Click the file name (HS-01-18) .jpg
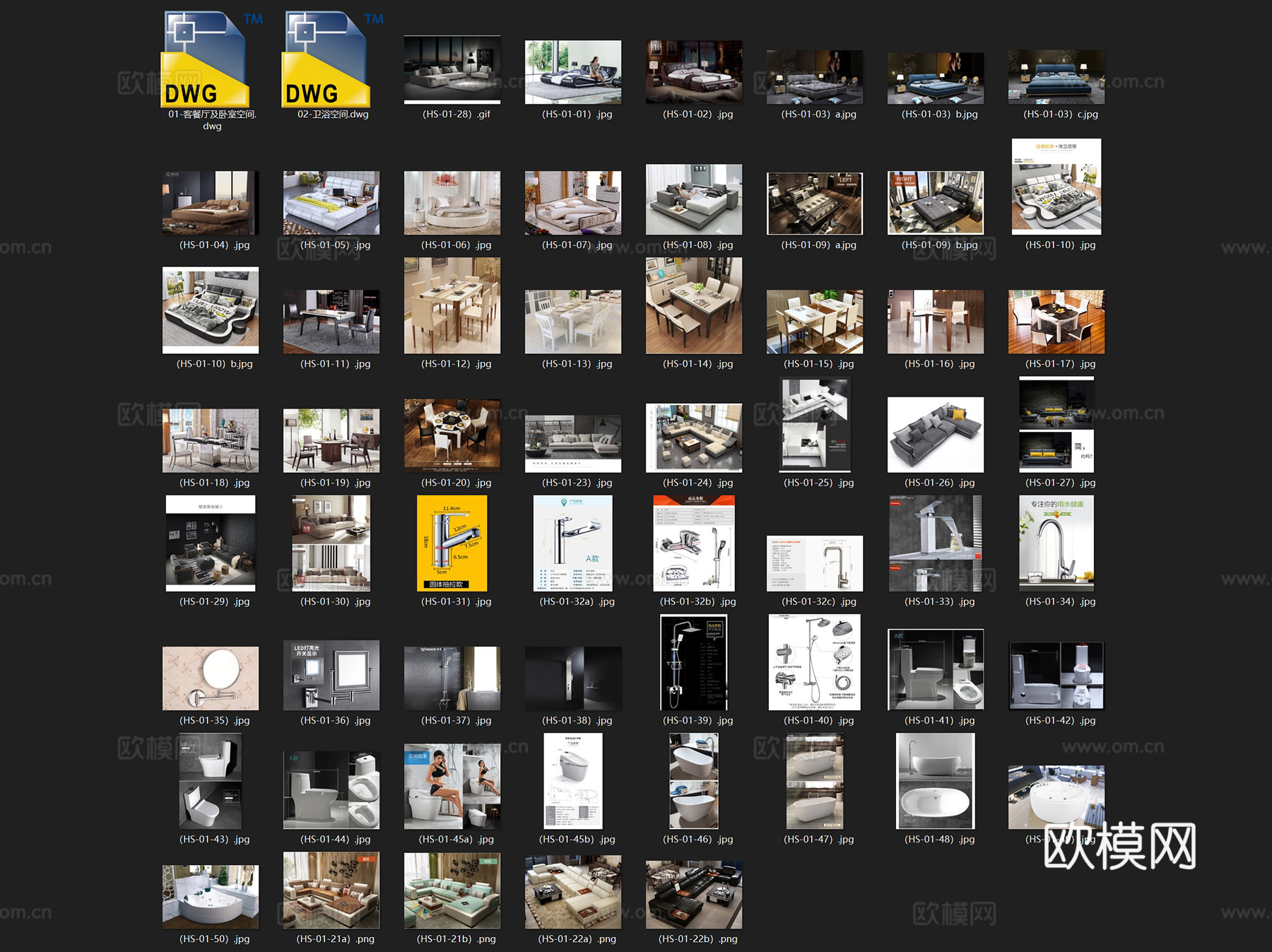The height and width of the screenshot is (952, 1272). tap(214, 483)
